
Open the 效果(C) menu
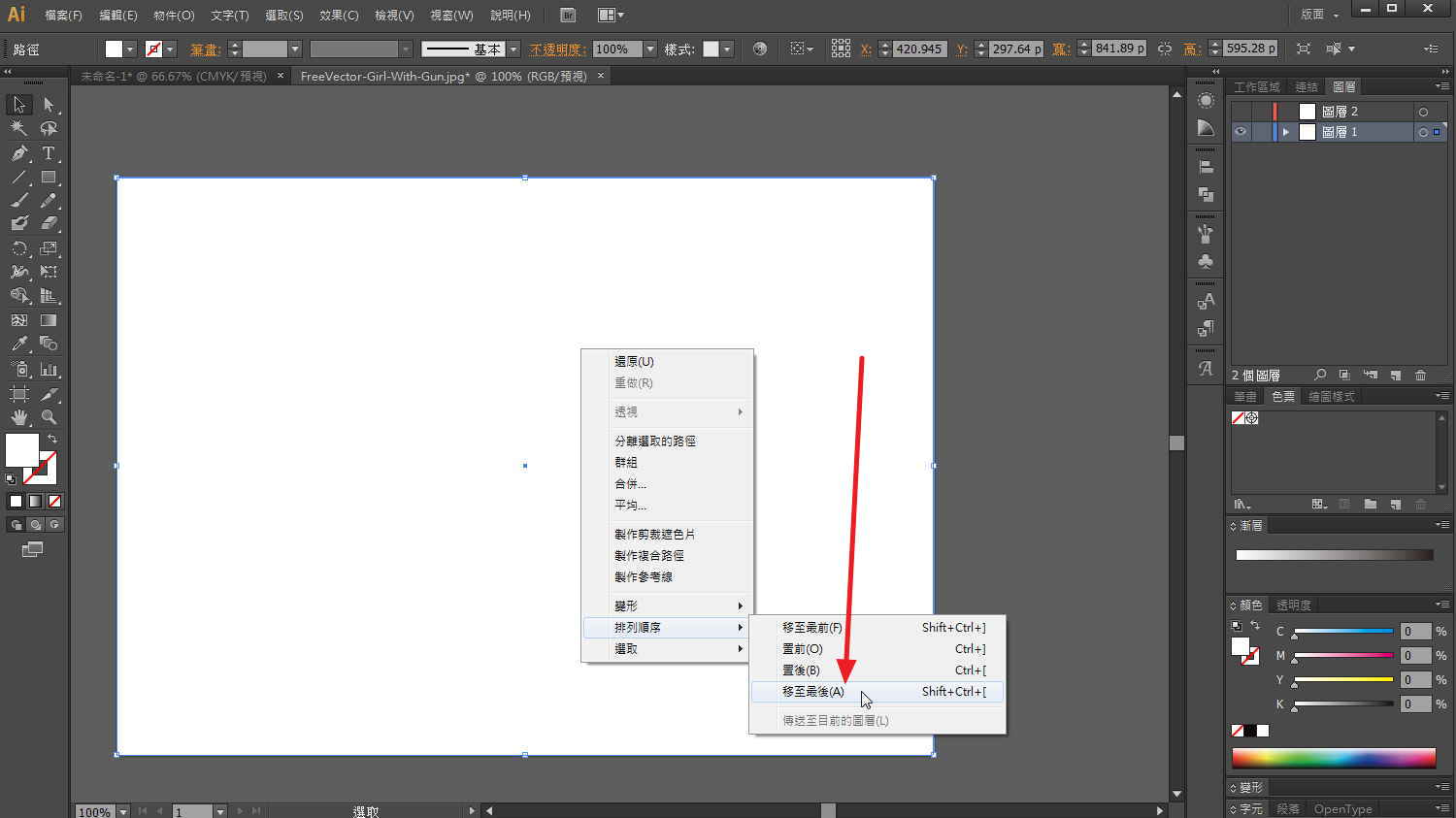(x=339, y=16)
